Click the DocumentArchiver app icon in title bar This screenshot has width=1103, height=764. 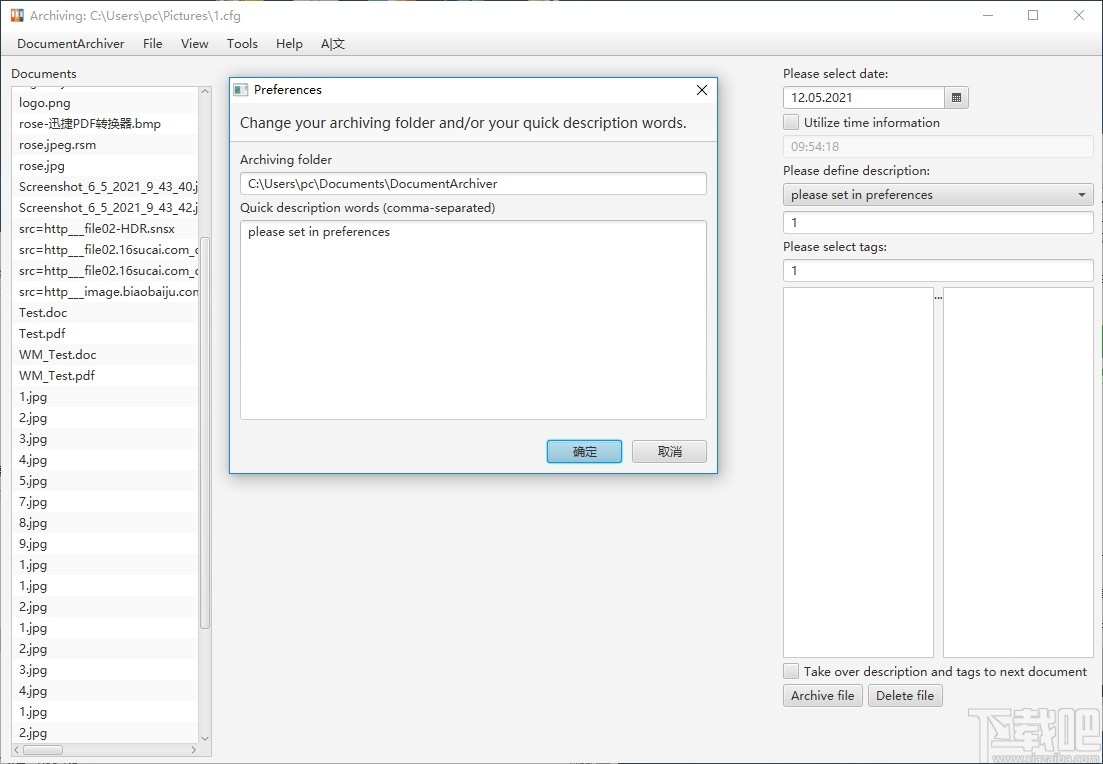tap(17, 15)
